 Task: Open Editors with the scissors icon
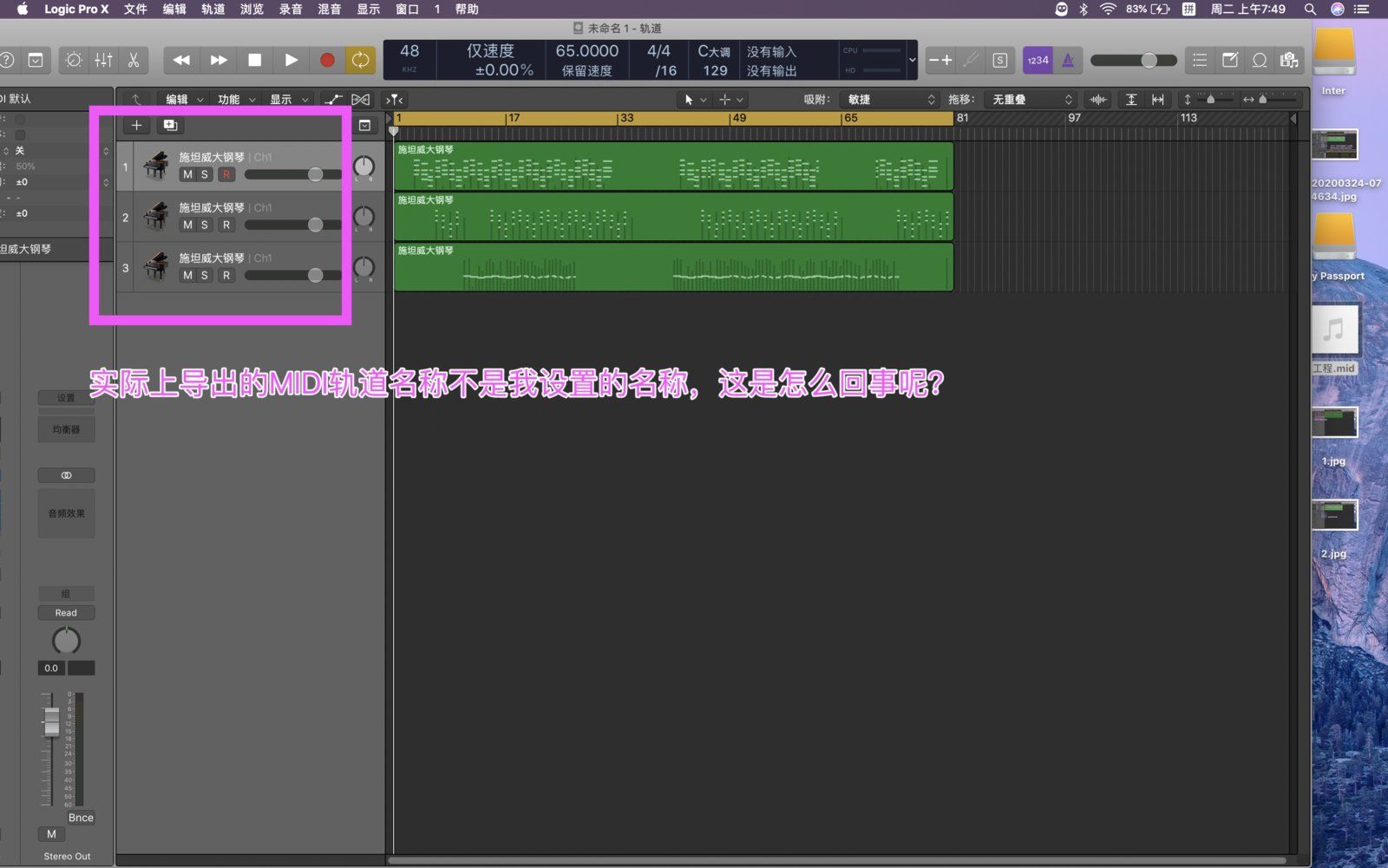(x=134, y=60)
